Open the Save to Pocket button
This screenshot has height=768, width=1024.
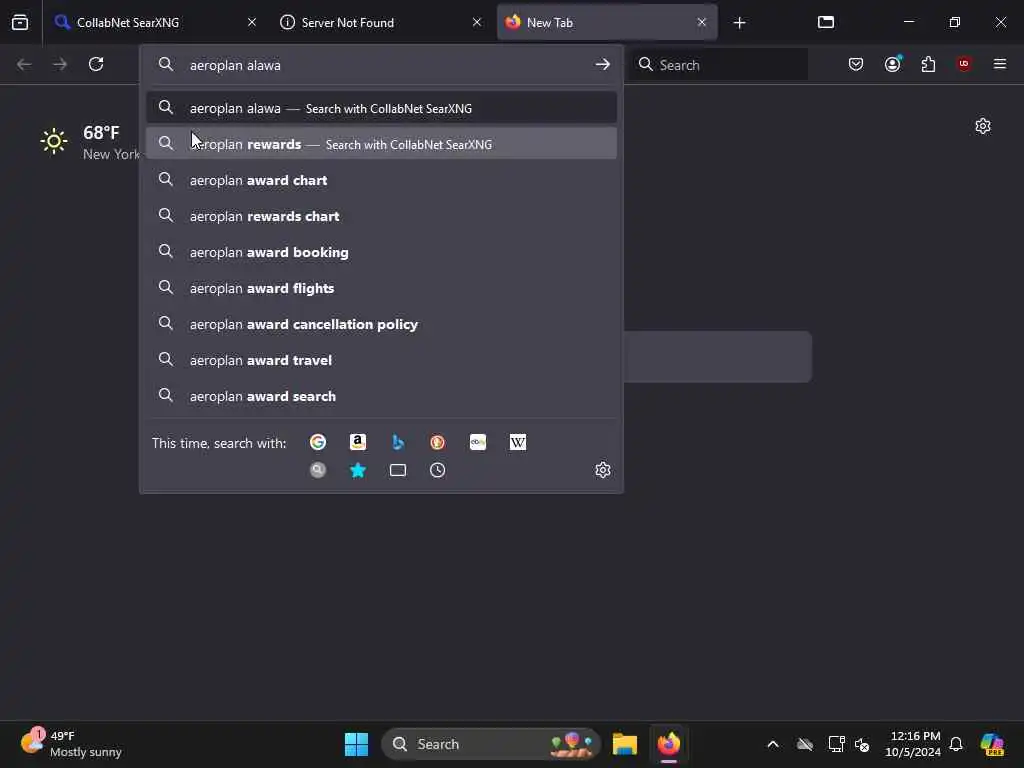click(x=856, y=64)
